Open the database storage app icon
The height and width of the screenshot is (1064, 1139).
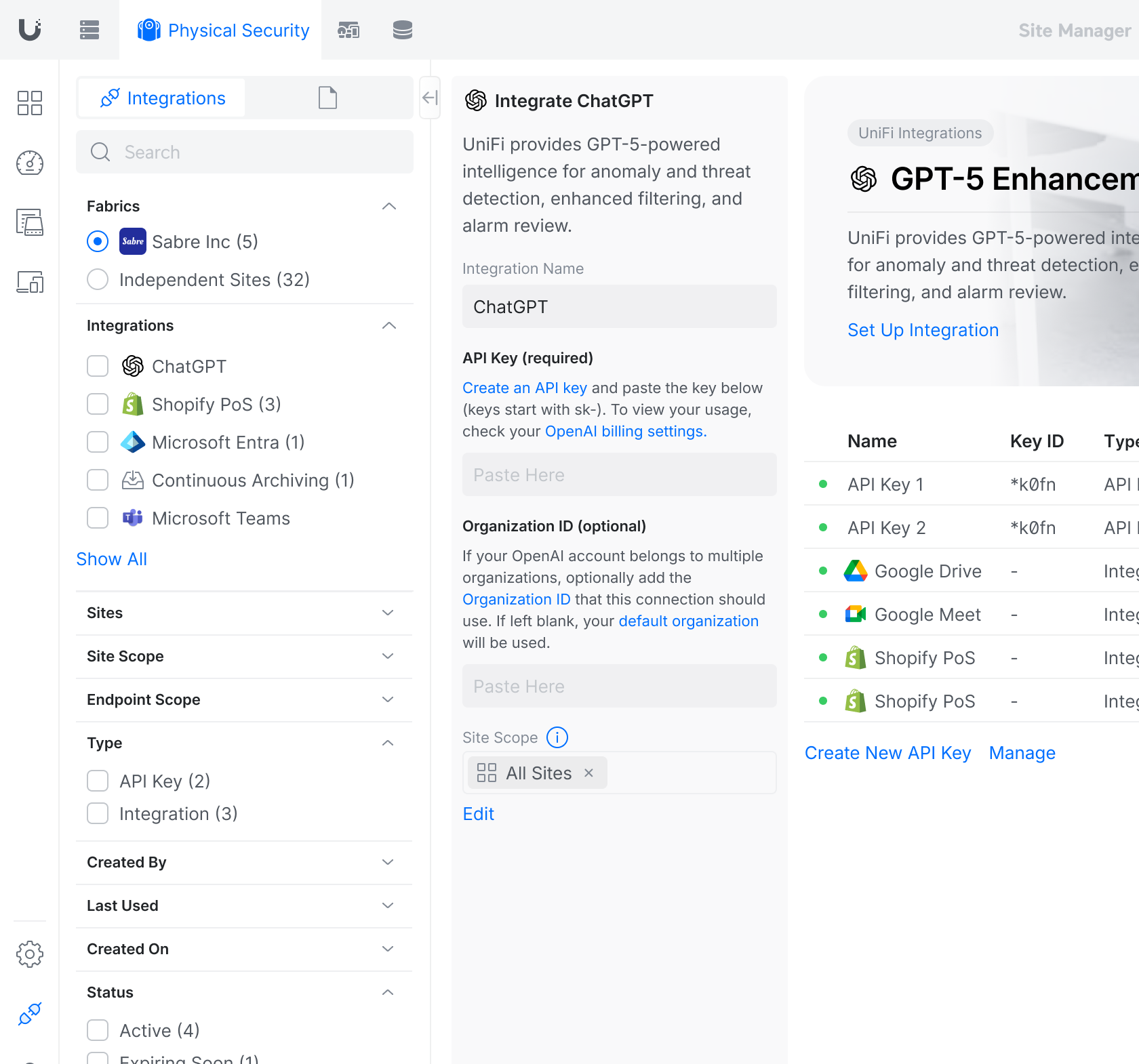(x=403, y=30)
